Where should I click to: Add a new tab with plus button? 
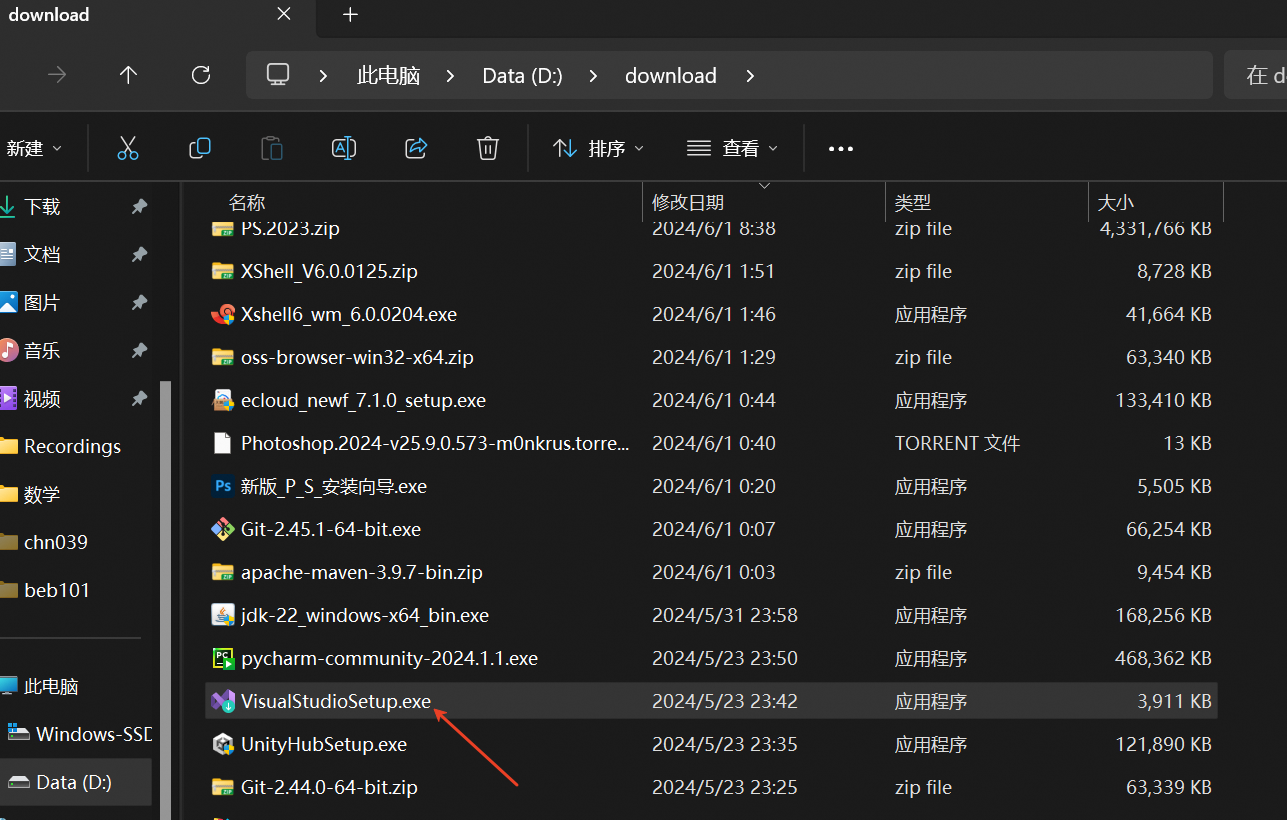click(350, 14)
